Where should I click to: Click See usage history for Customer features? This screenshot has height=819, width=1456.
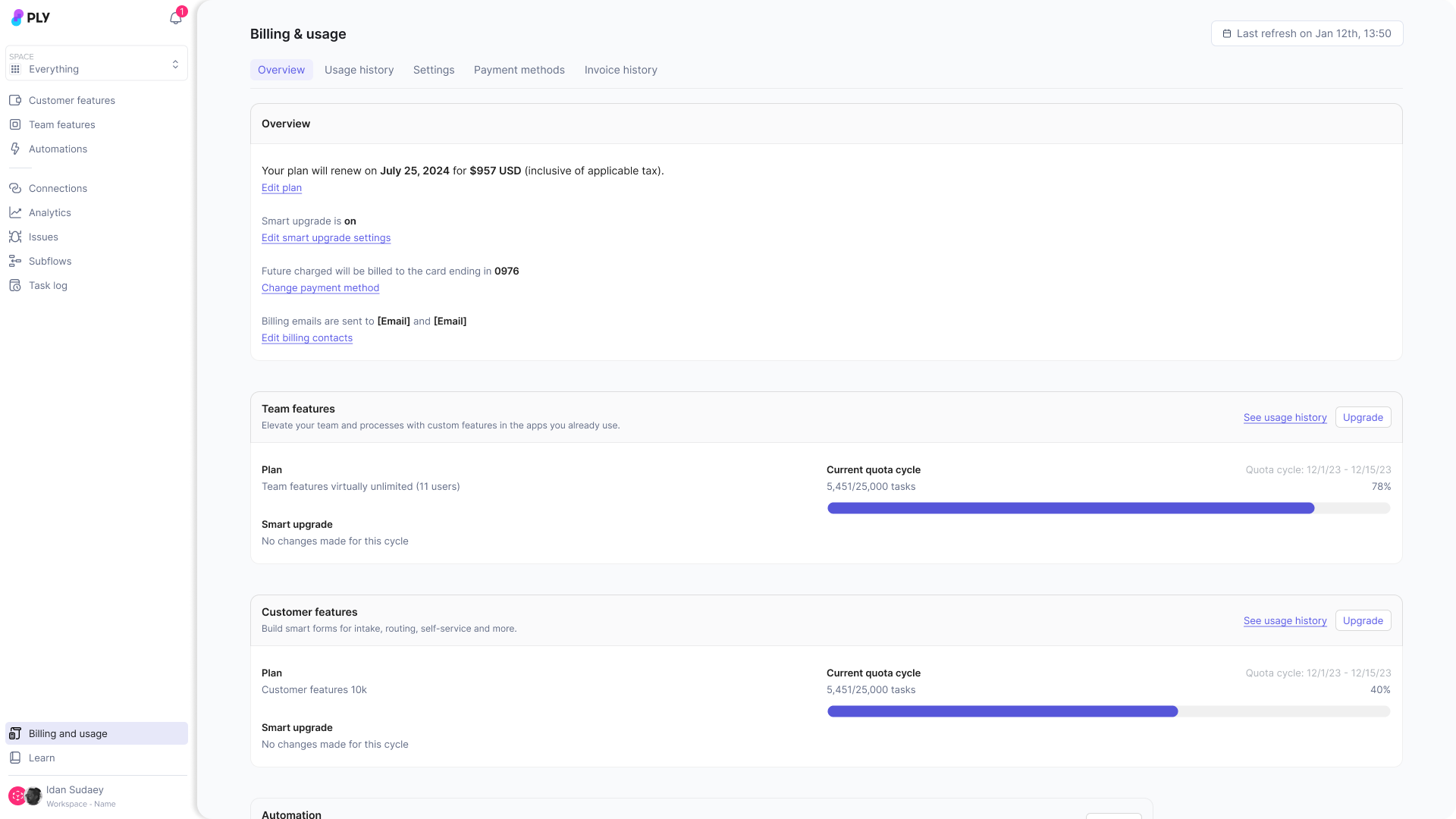[1285, 621]
